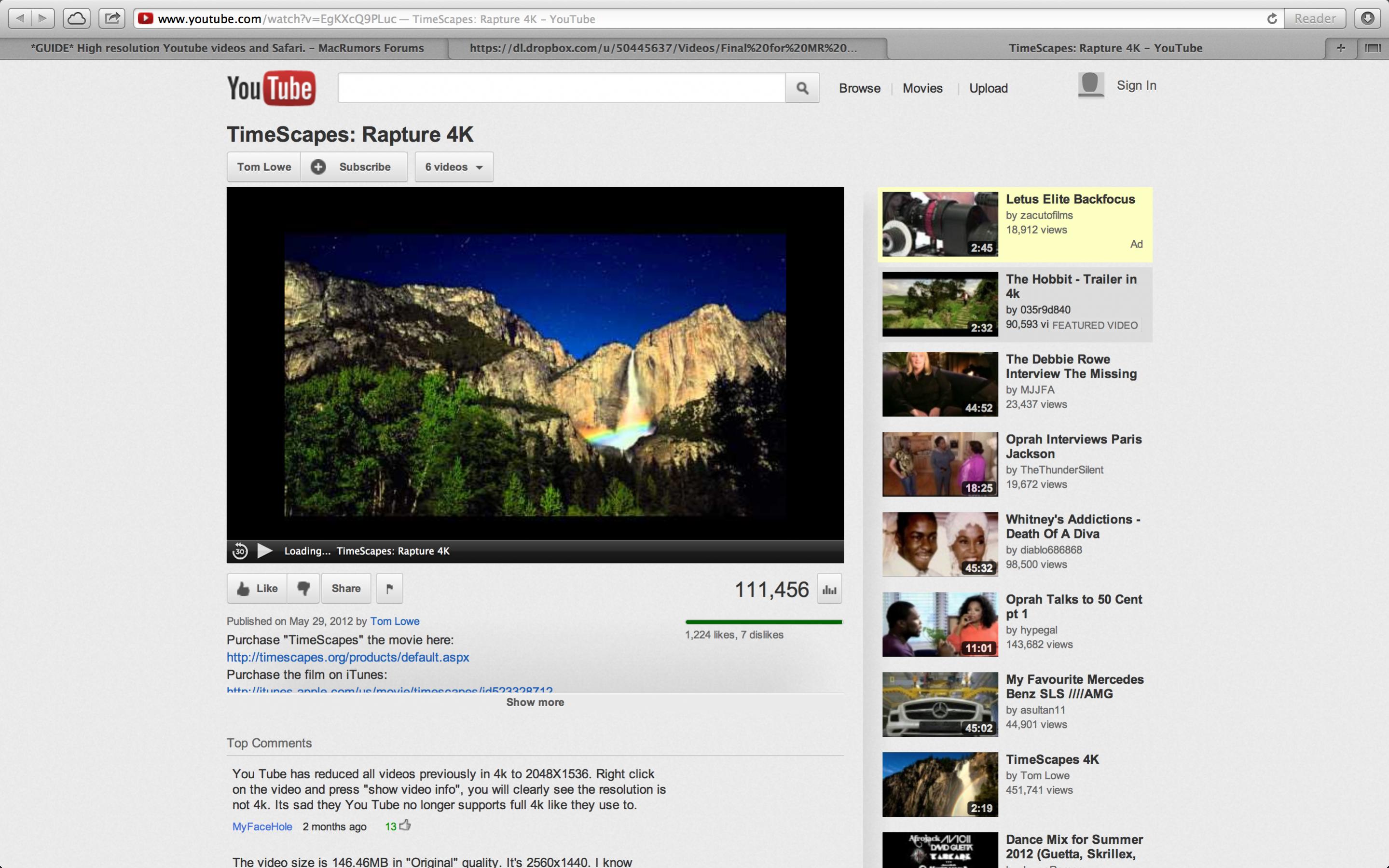Screen dimensions: 1389x868
Task: Show Safari downloads arrow icon
Action: point(1368,18)
